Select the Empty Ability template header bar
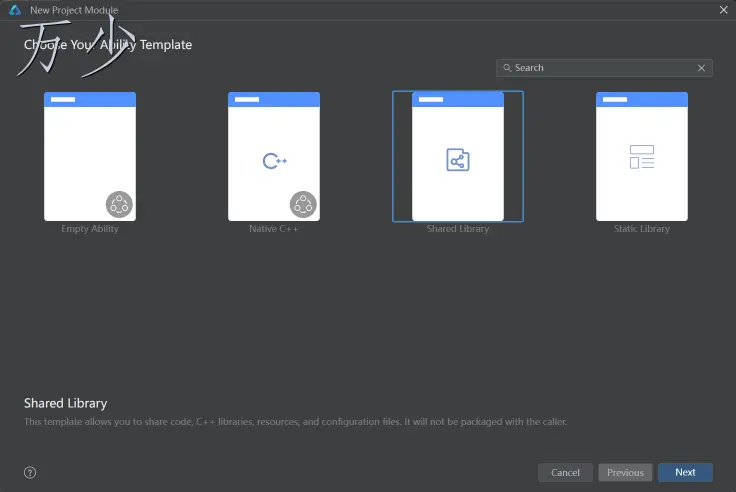This screenshot has height=492, width=736. [x=90, y=100]
